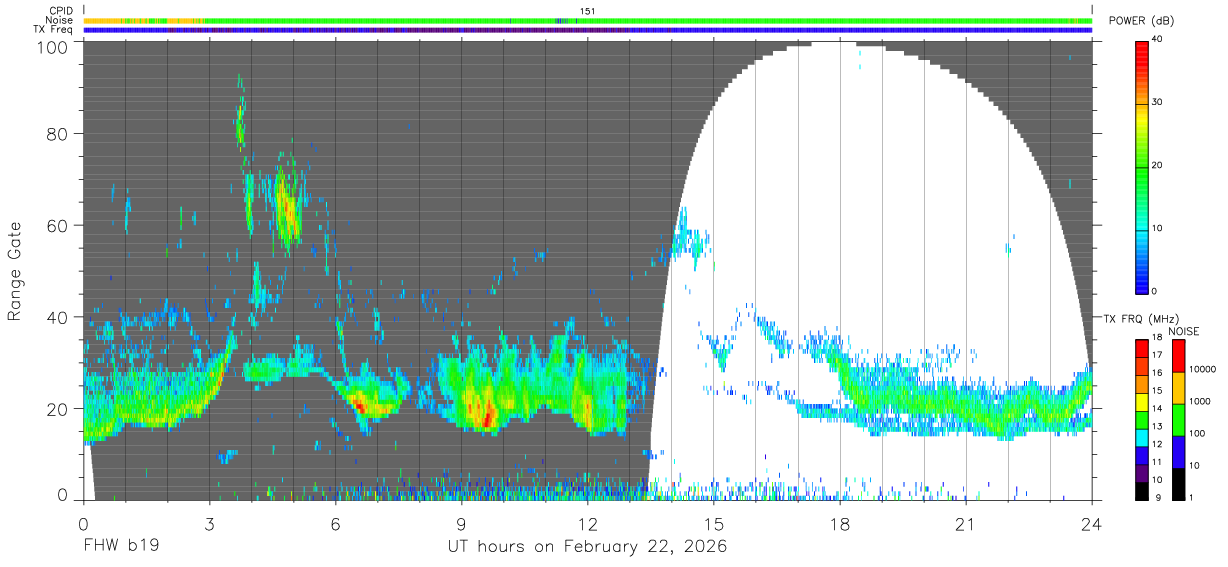The height and width of the screenshot is (567, 1228).
Task: Click the Range Gate axis title
Action: coord(15,272)
